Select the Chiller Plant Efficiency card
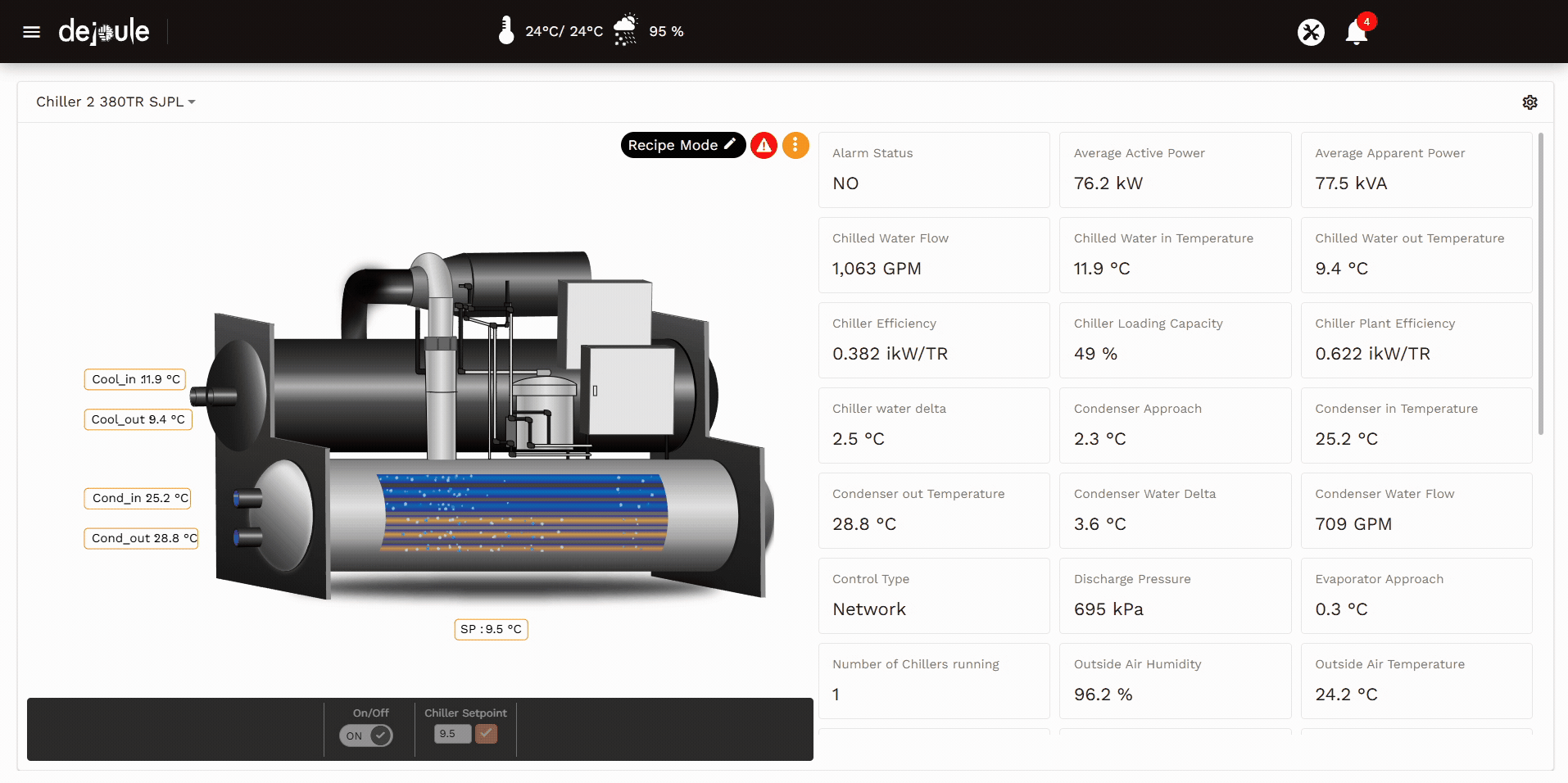 [1416, 340]
